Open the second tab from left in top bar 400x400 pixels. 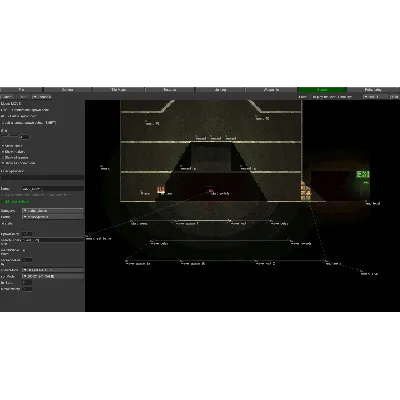[x=68, y=90]
